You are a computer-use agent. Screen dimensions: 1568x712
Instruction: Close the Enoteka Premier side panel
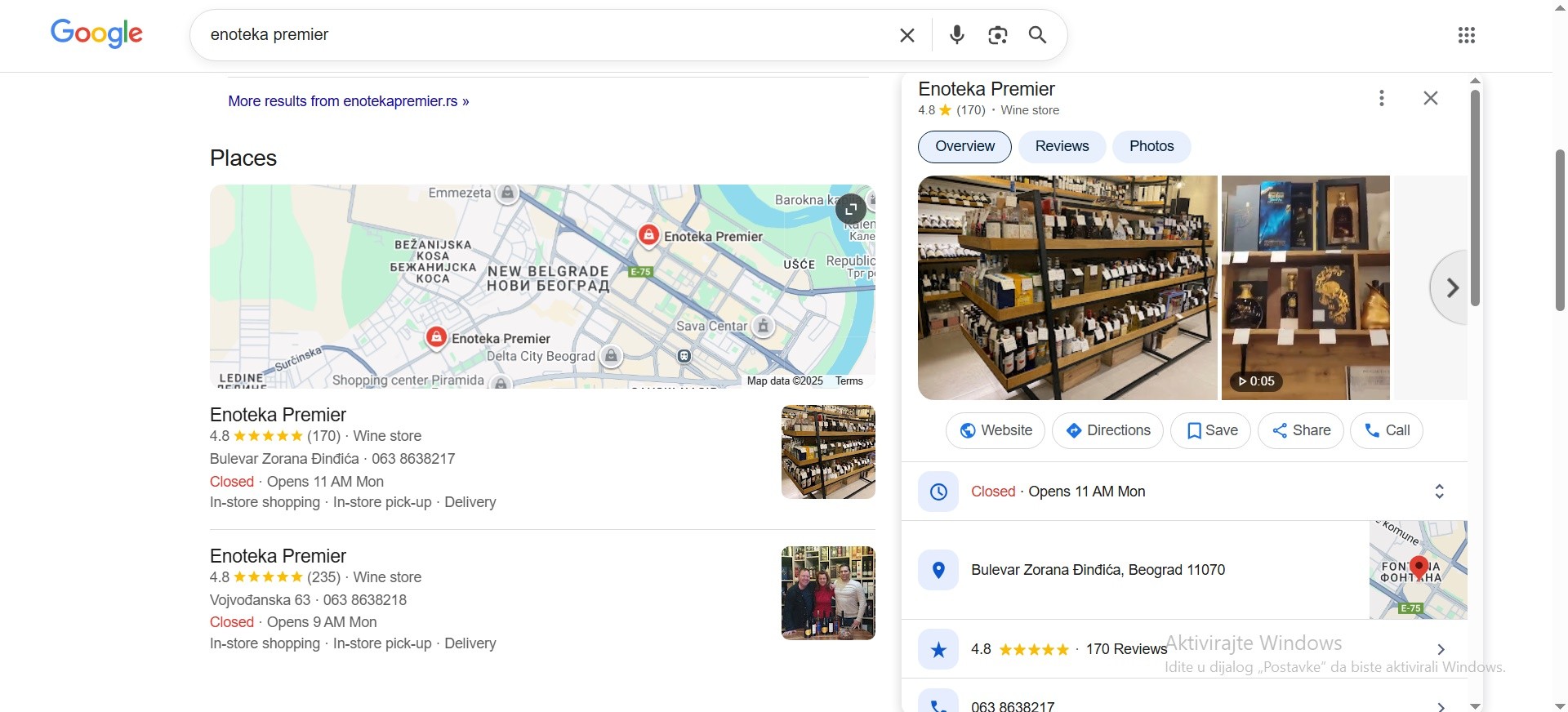point(1431,98)
